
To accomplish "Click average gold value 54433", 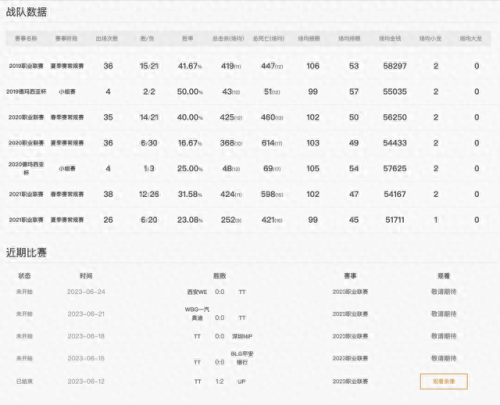I will (x=395, y=143).
